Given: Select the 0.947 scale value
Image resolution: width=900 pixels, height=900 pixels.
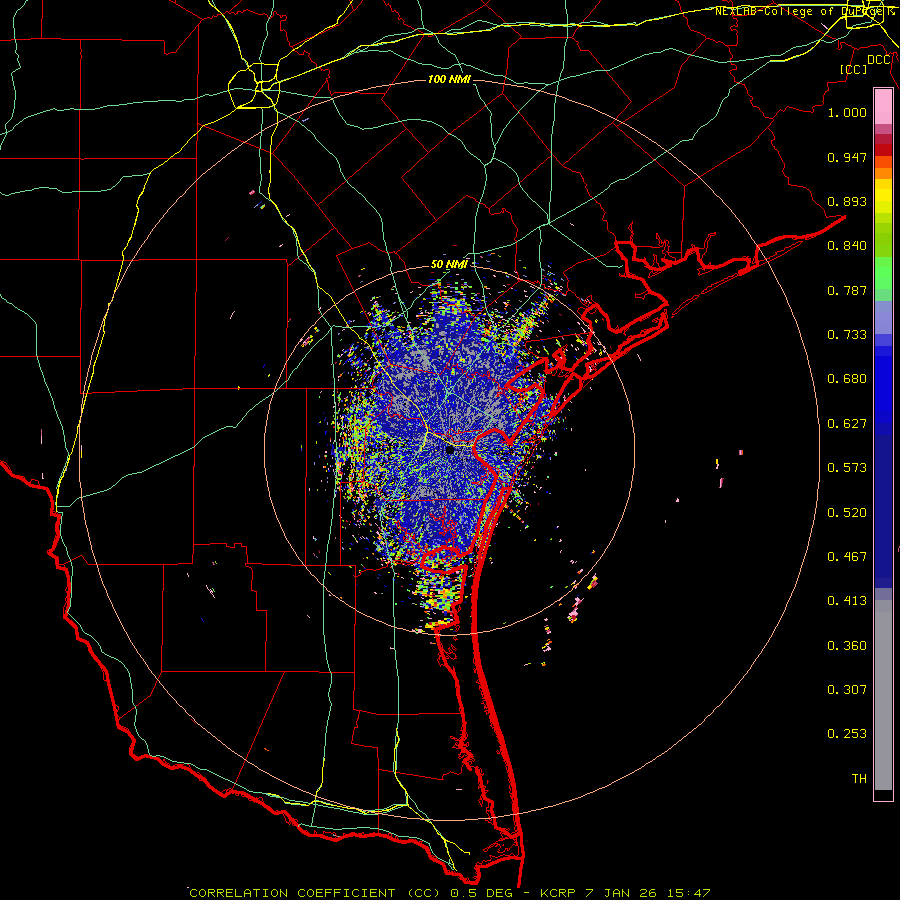Looking at the screenshot, I should click(847, 157).
